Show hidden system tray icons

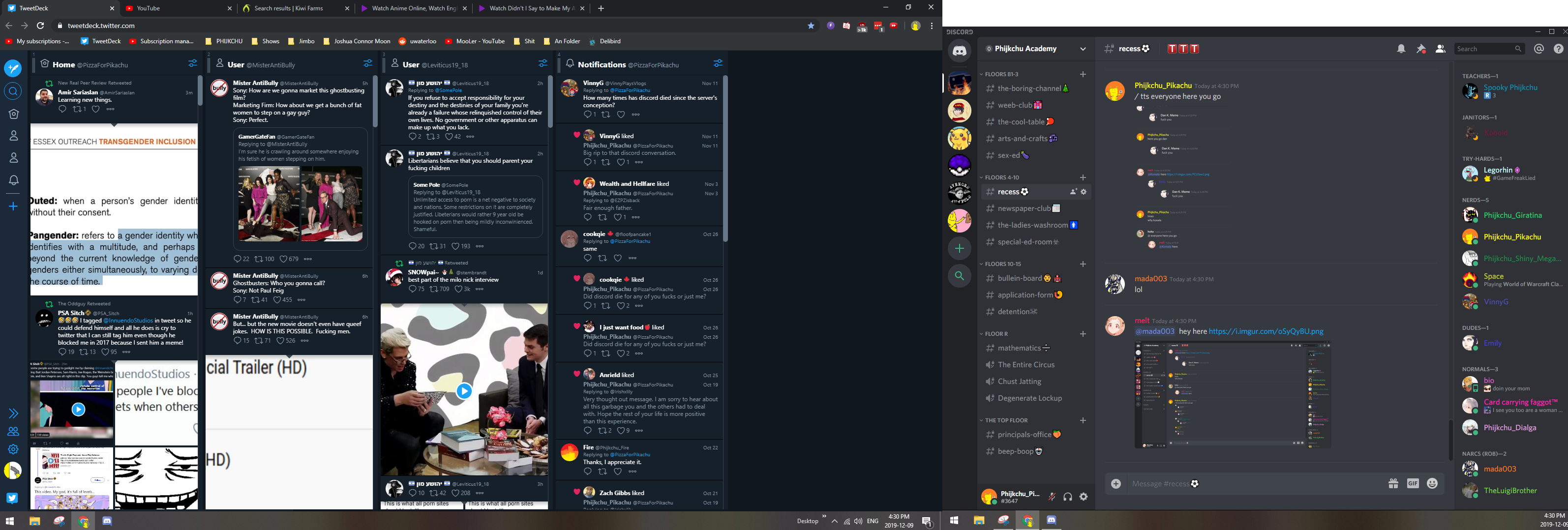(835, 521)
